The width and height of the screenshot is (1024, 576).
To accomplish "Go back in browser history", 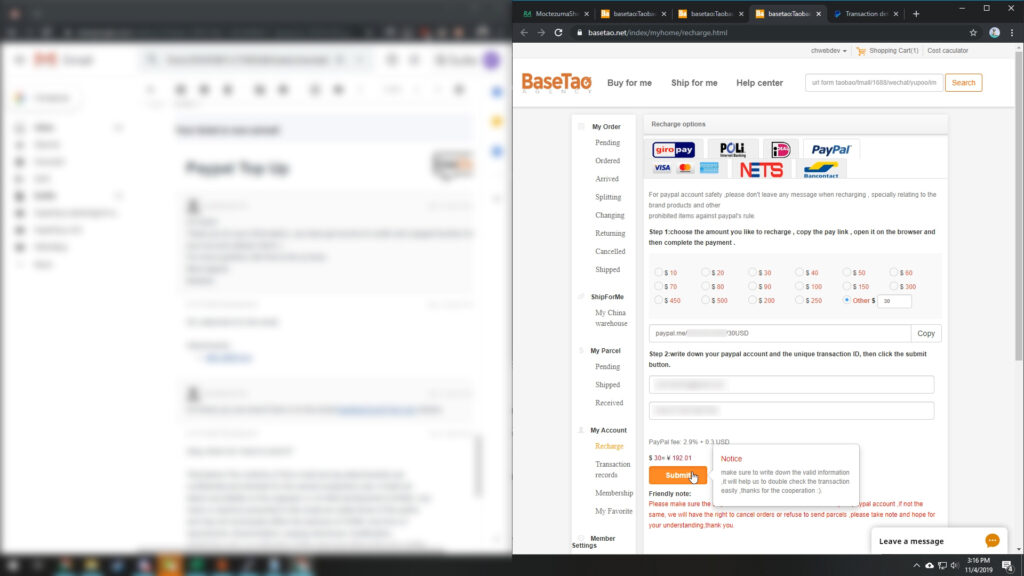I will click(x=524, y=33).
